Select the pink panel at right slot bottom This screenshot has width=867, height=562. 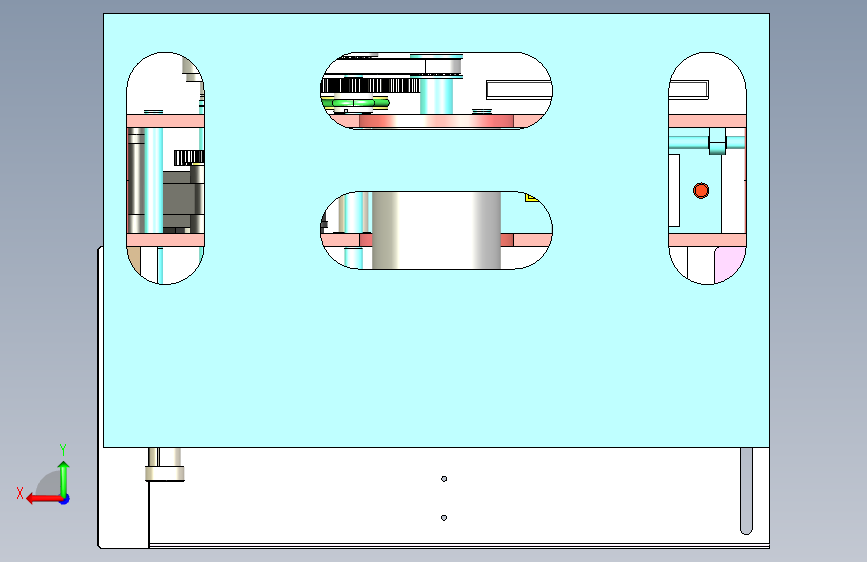pyautogui.click(x=730, y=264)
